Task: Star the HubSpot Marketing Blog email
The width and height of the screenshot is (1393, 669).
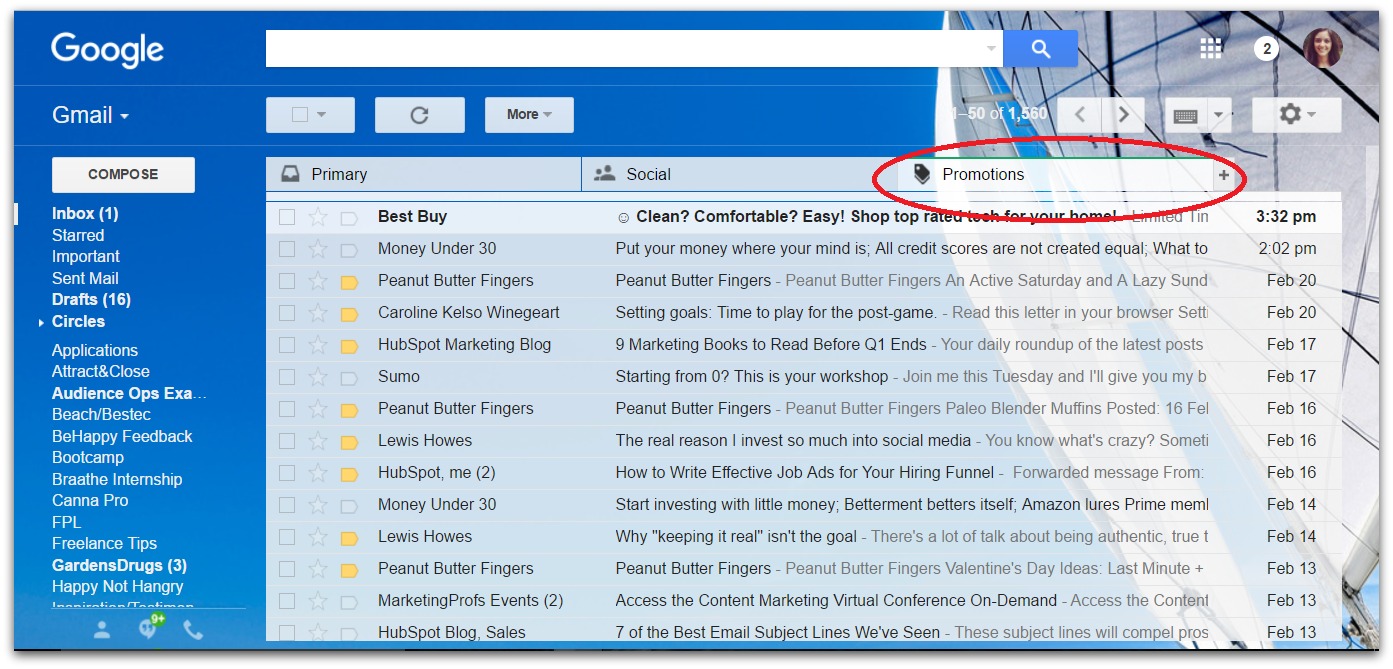Action: (x=318, y=345)
